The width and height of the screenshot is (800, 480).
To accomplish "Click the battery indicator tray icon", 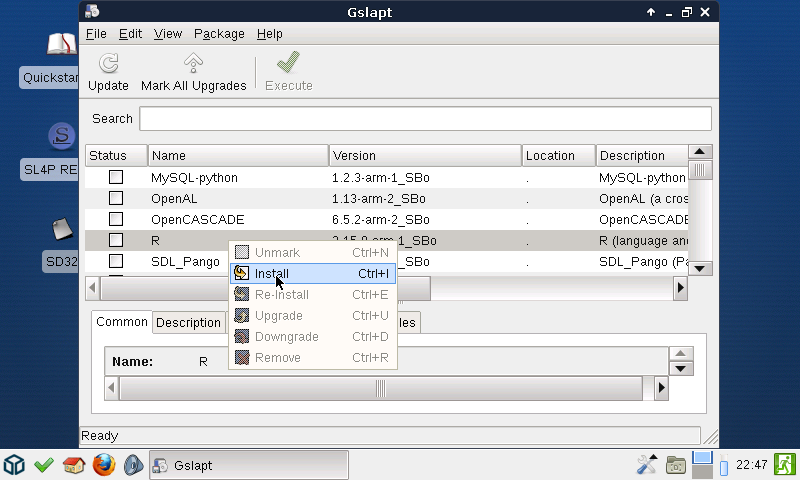I will (723, 465).
